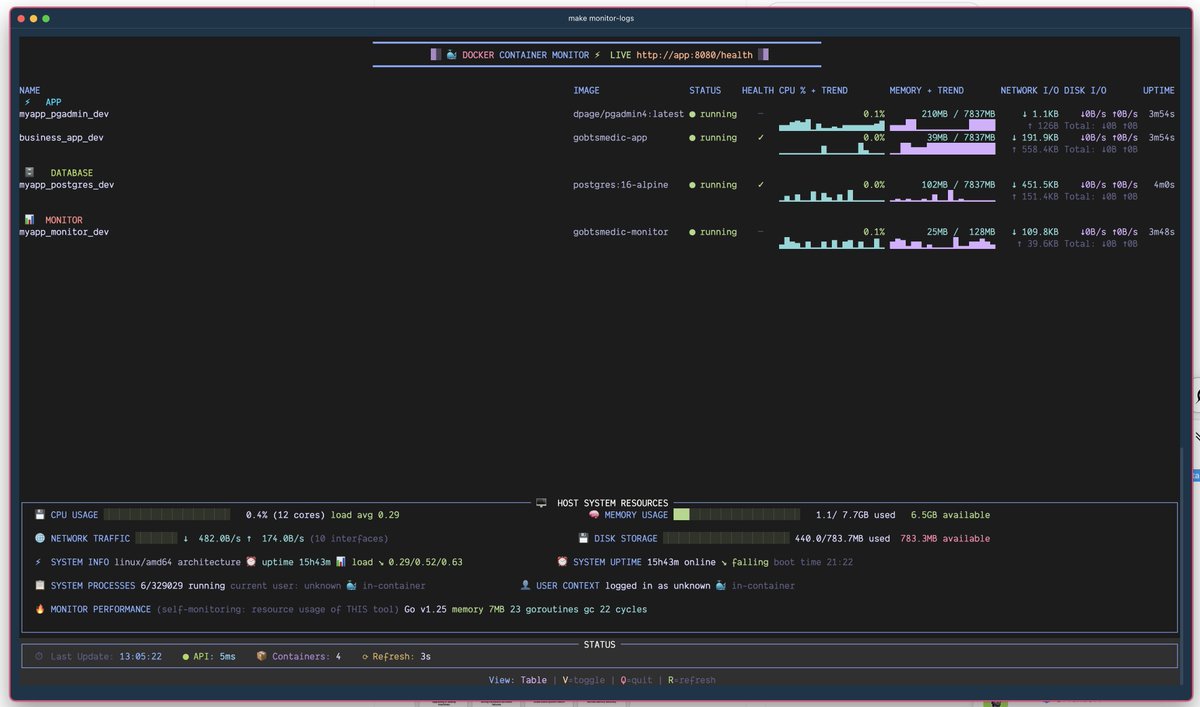The height and width of the screenshot is (707, 1200).
Task: Click the brain icon beside MEMORY USAGE
Action: coord(593,515)
